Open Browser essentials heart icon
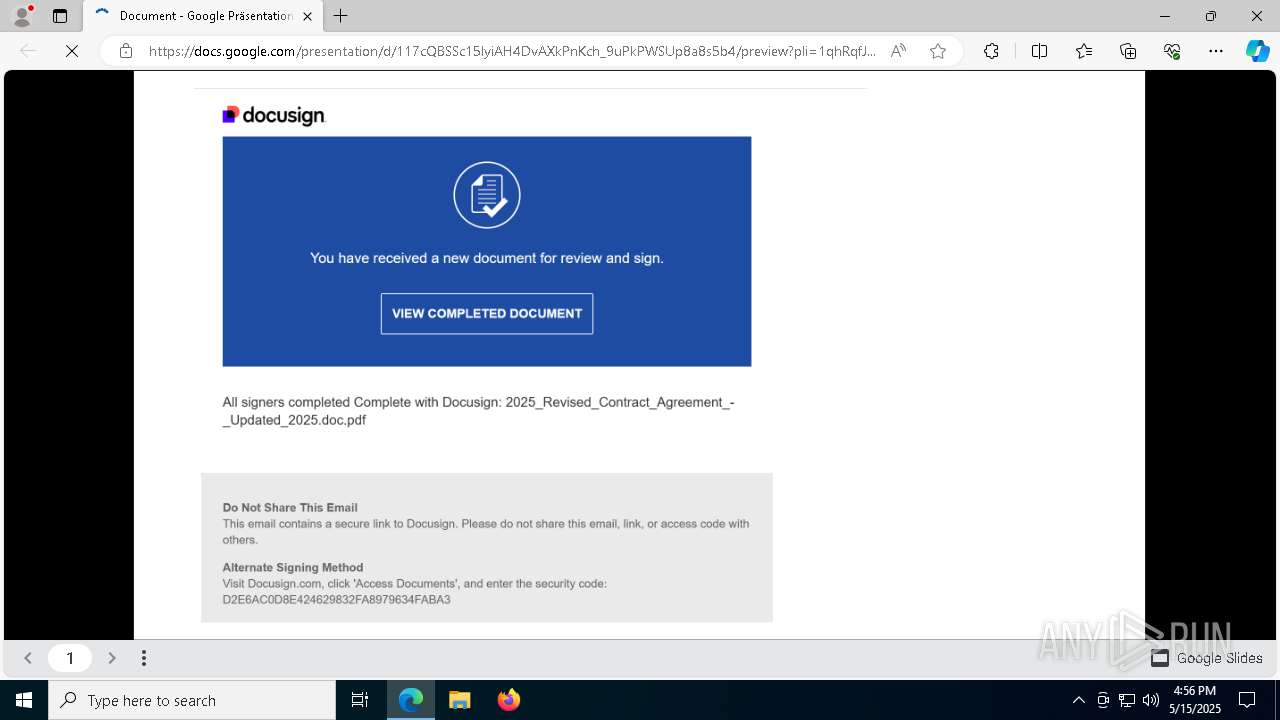Viewport: 1280px width, 720px height. pos(1172,51)
